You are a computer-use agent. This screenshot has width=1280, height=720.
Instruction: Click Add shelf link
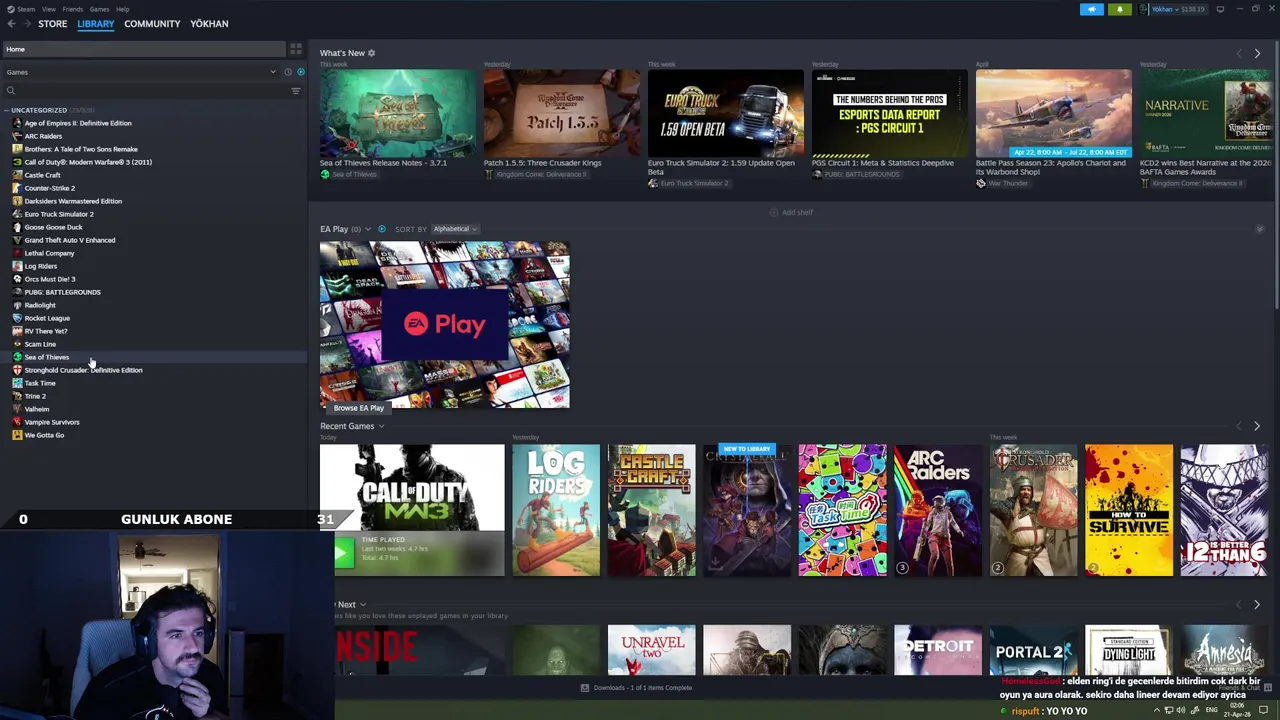pos(791,212)
